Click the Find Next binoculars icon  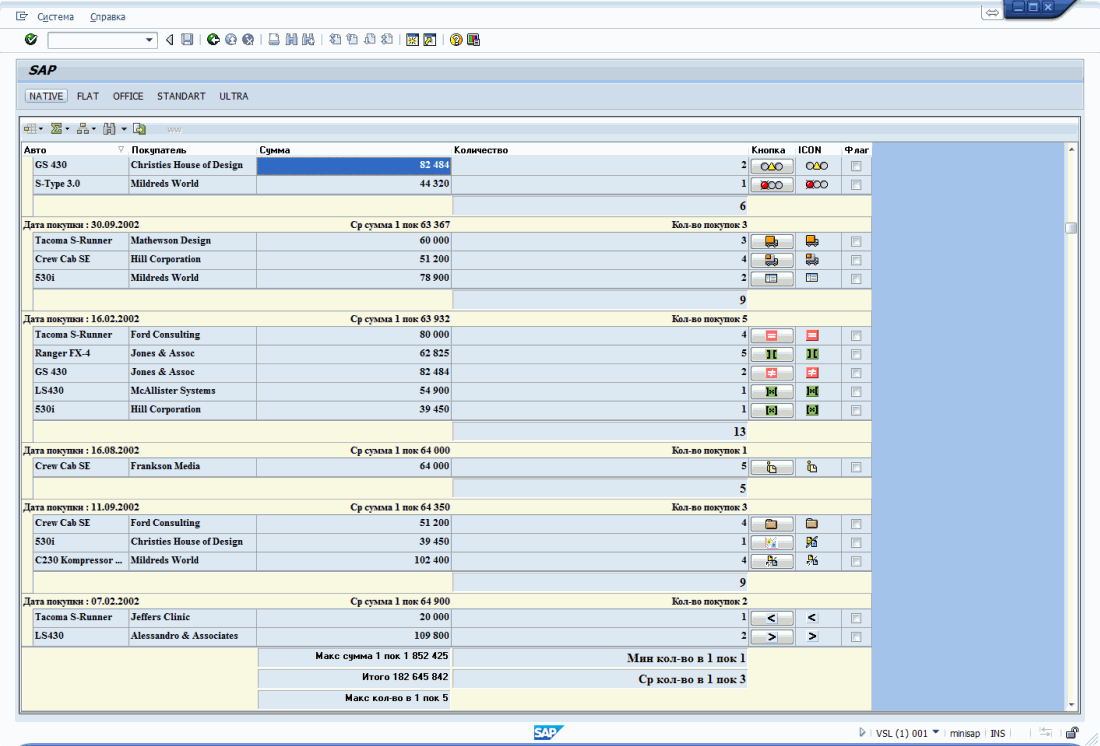(x=308, y=39)
